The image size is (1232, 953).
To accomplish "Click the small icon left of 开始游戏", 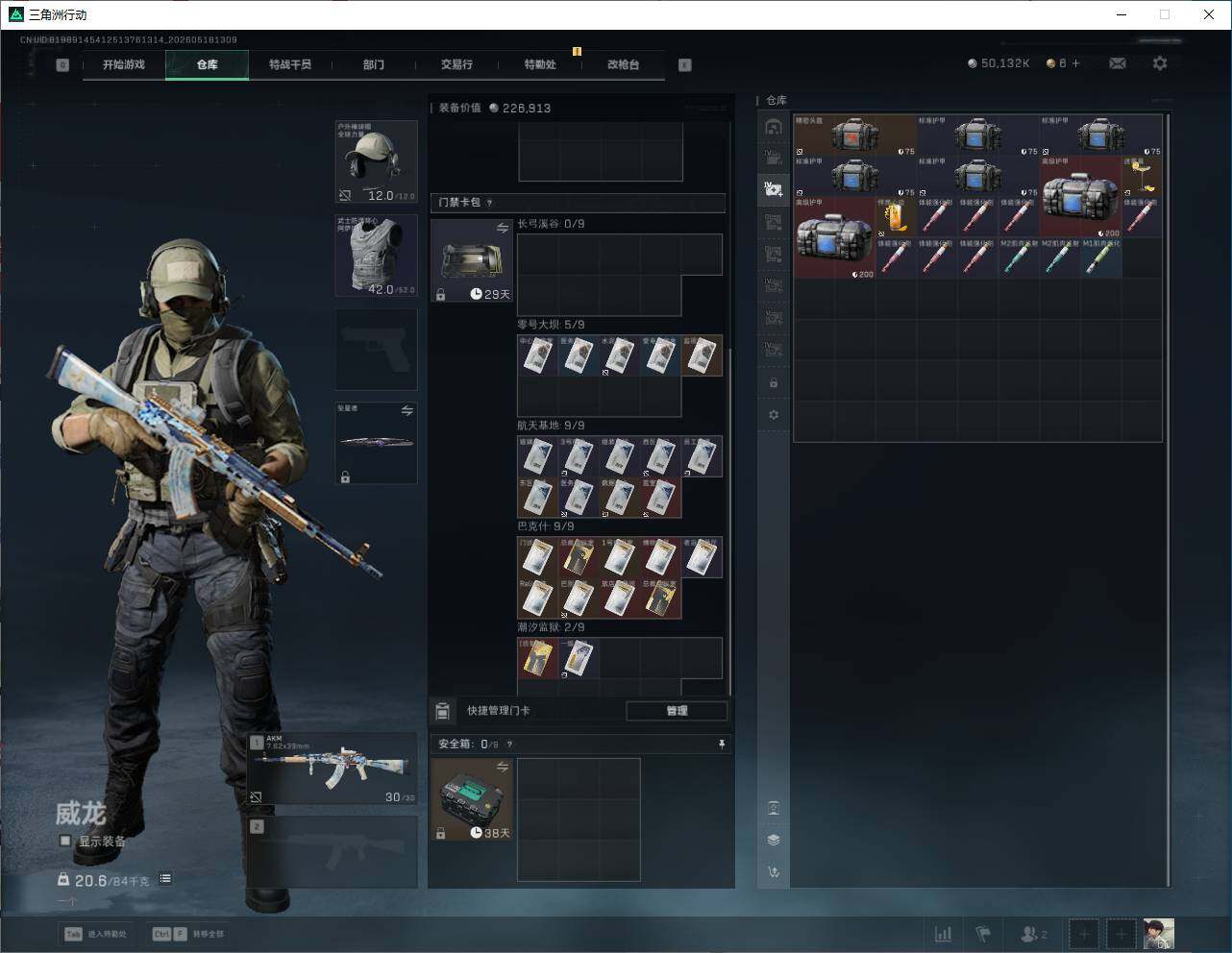I will [62, 65].
